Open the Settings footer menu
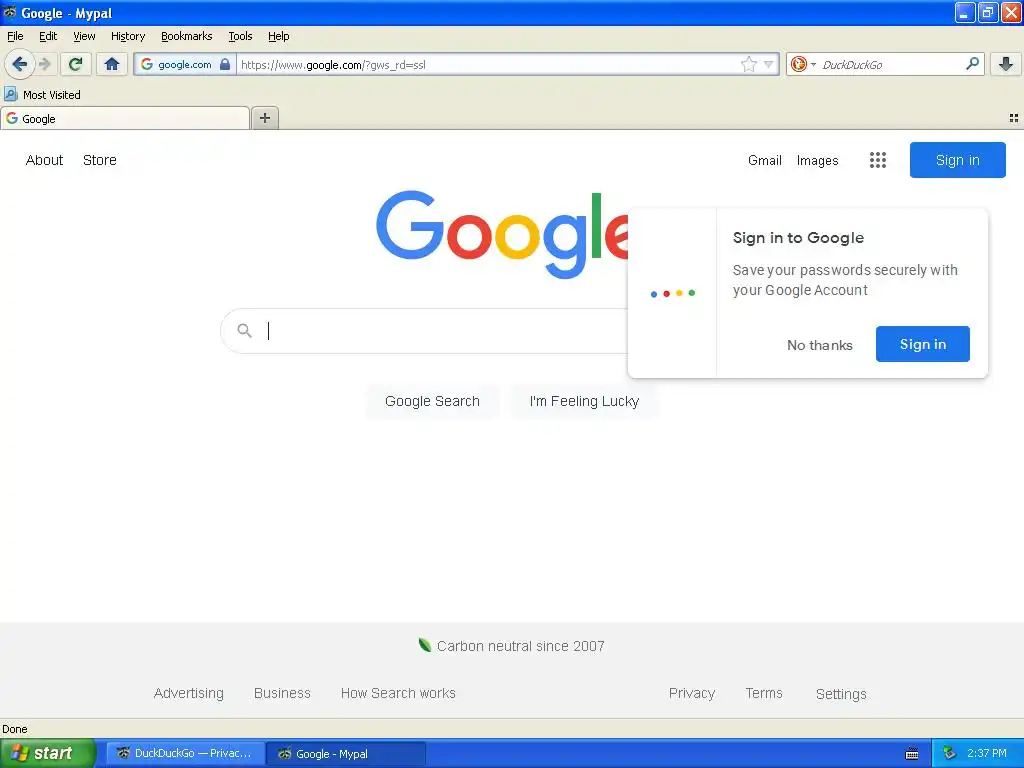 [x=841, y=694]
